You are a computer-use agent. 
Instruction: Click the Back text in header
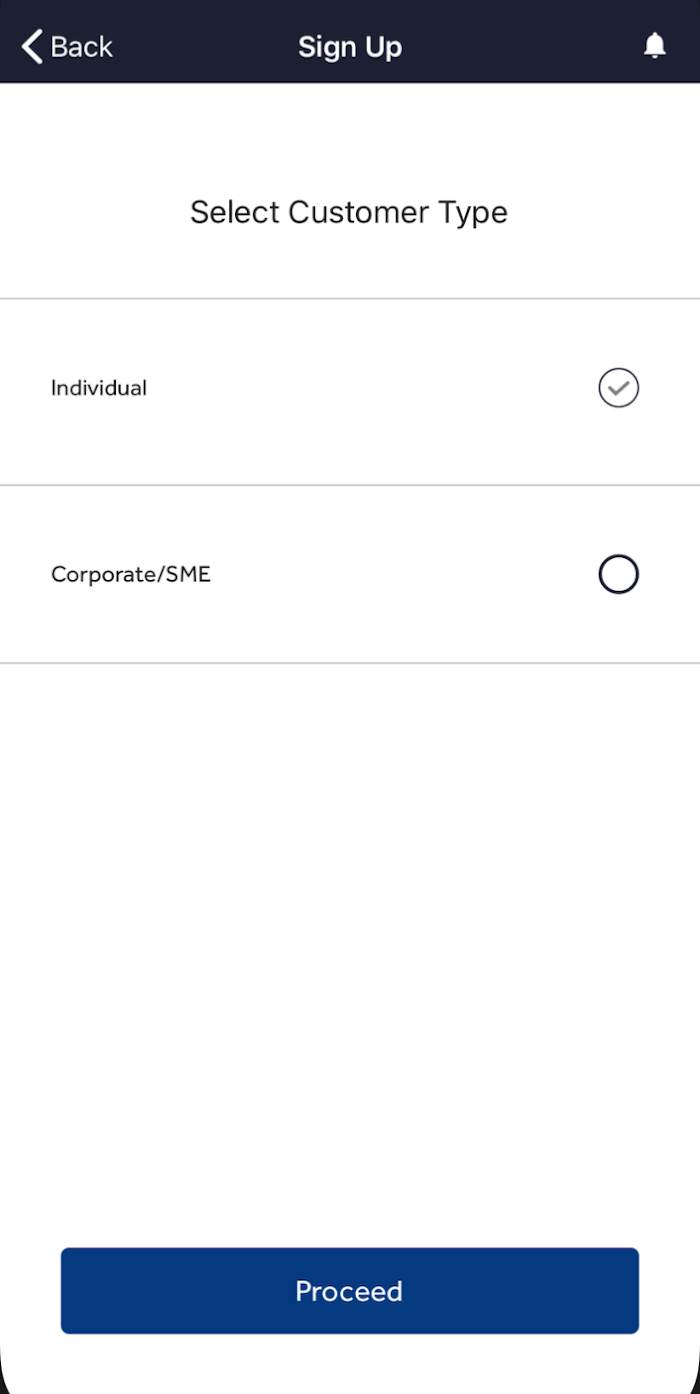coord(82,46)
